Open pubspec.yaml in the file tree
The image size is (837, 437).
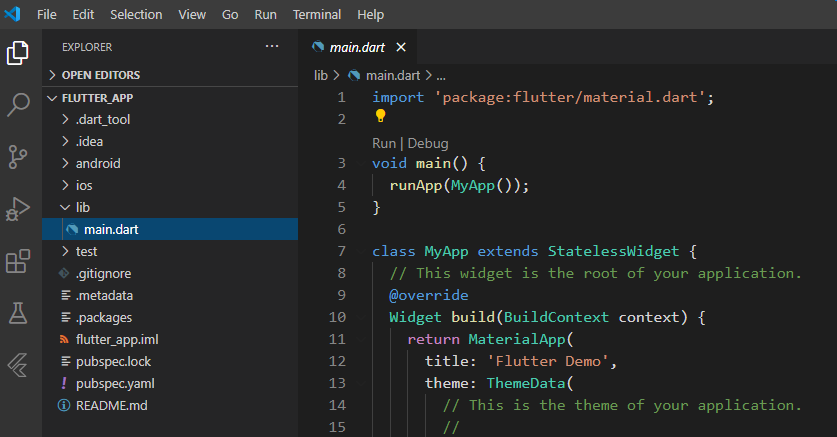114,383
